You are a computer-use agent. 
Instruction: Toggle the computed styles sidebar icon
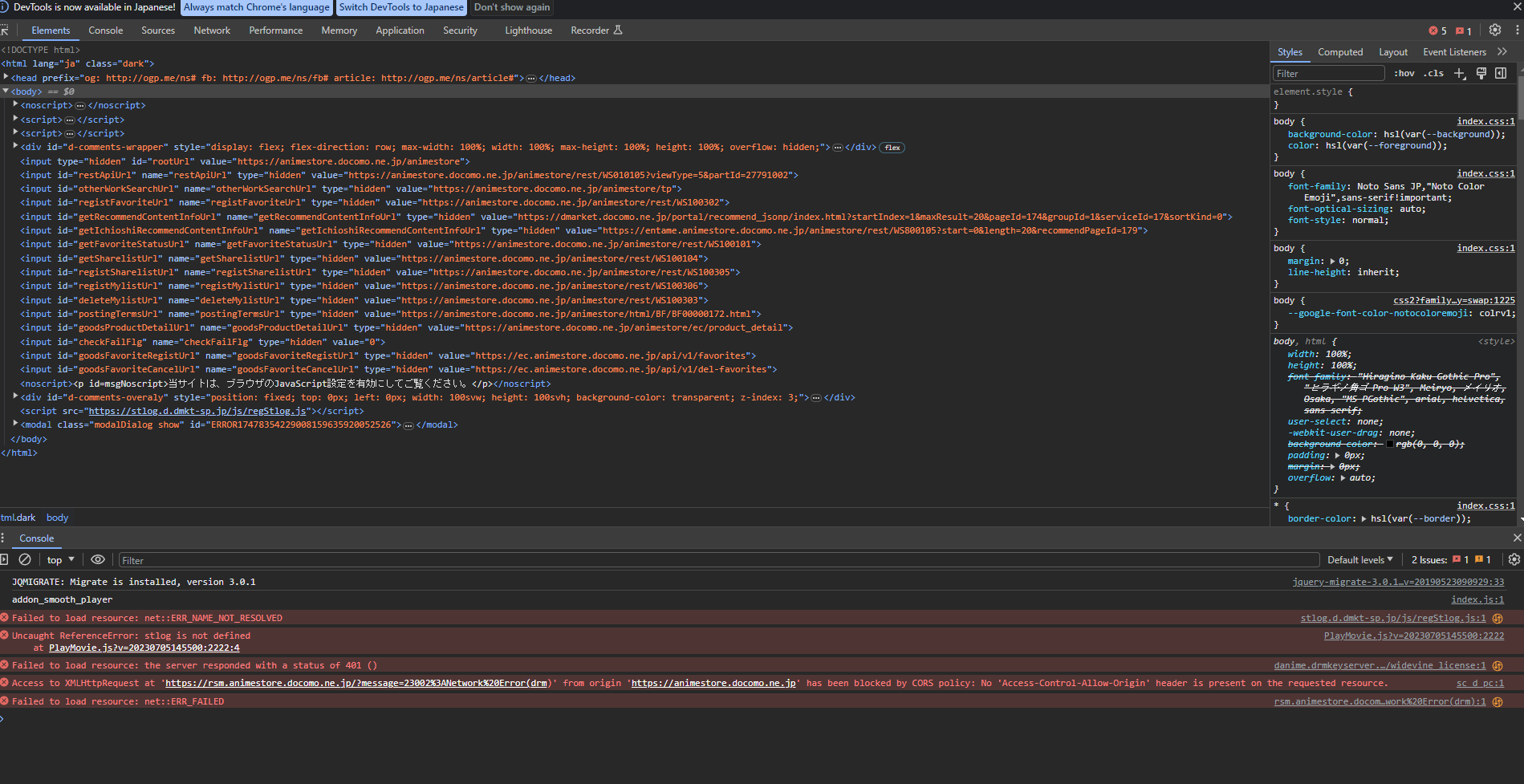[x=1501, y=73]
